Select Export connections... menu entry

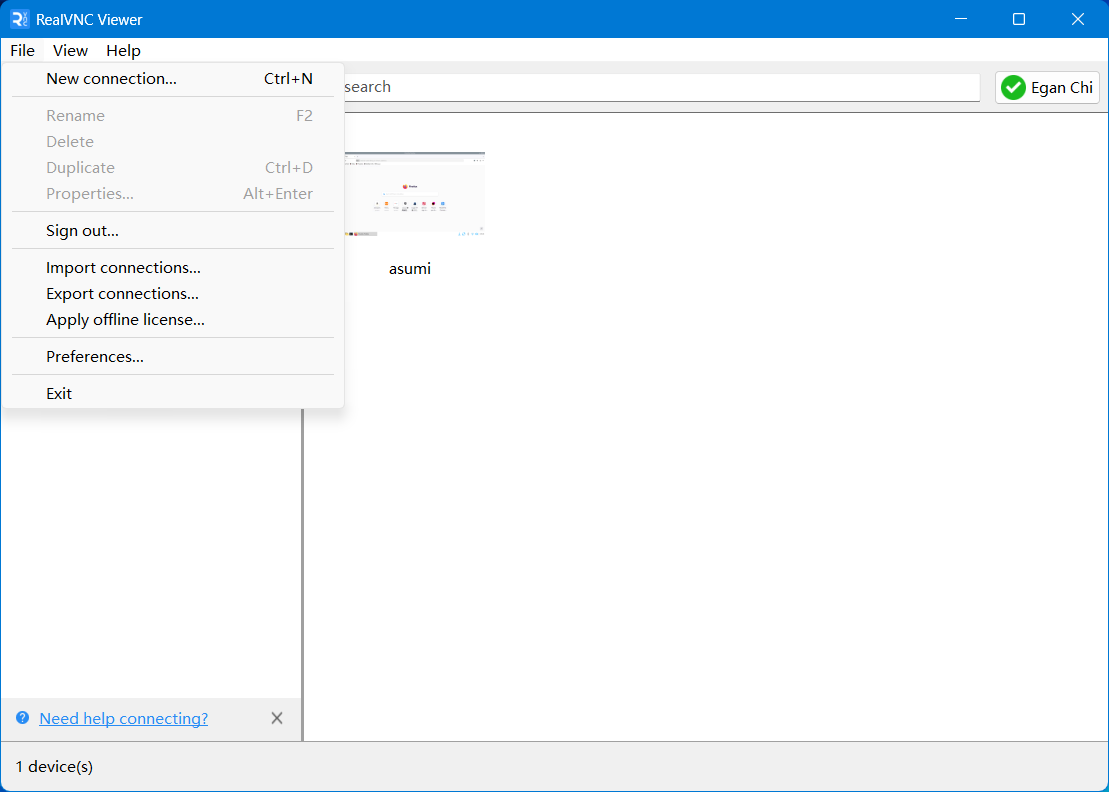coord(122,294)
